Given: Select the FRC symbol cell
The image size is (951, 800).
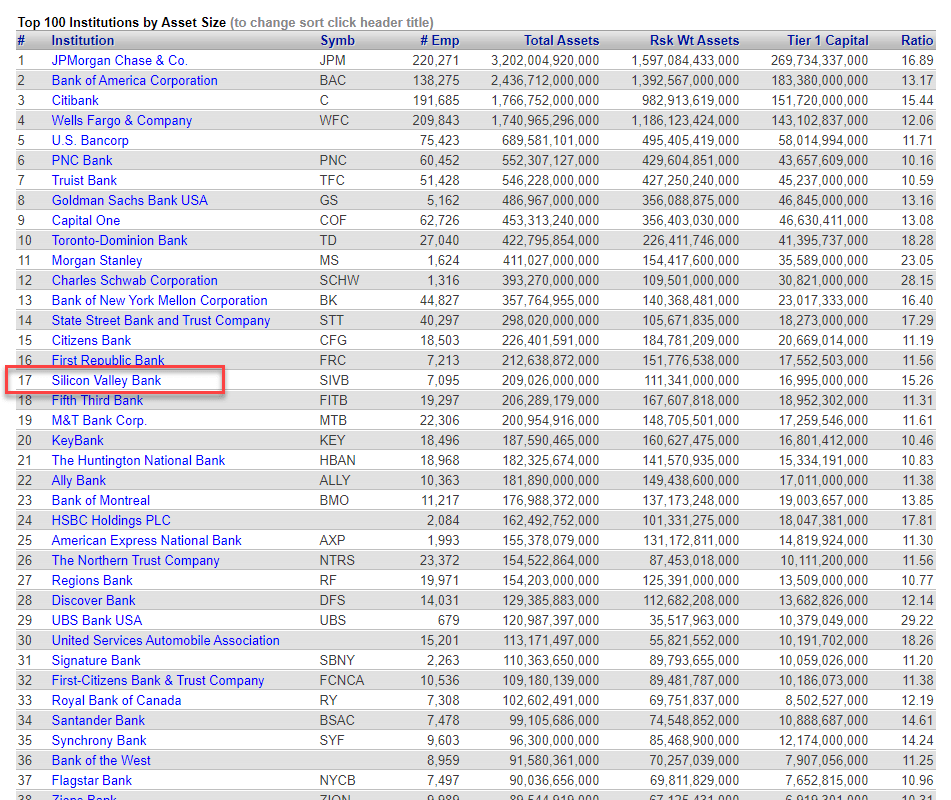Looking at the screenshot, I should pyautogui.click(x=333, y=361).
